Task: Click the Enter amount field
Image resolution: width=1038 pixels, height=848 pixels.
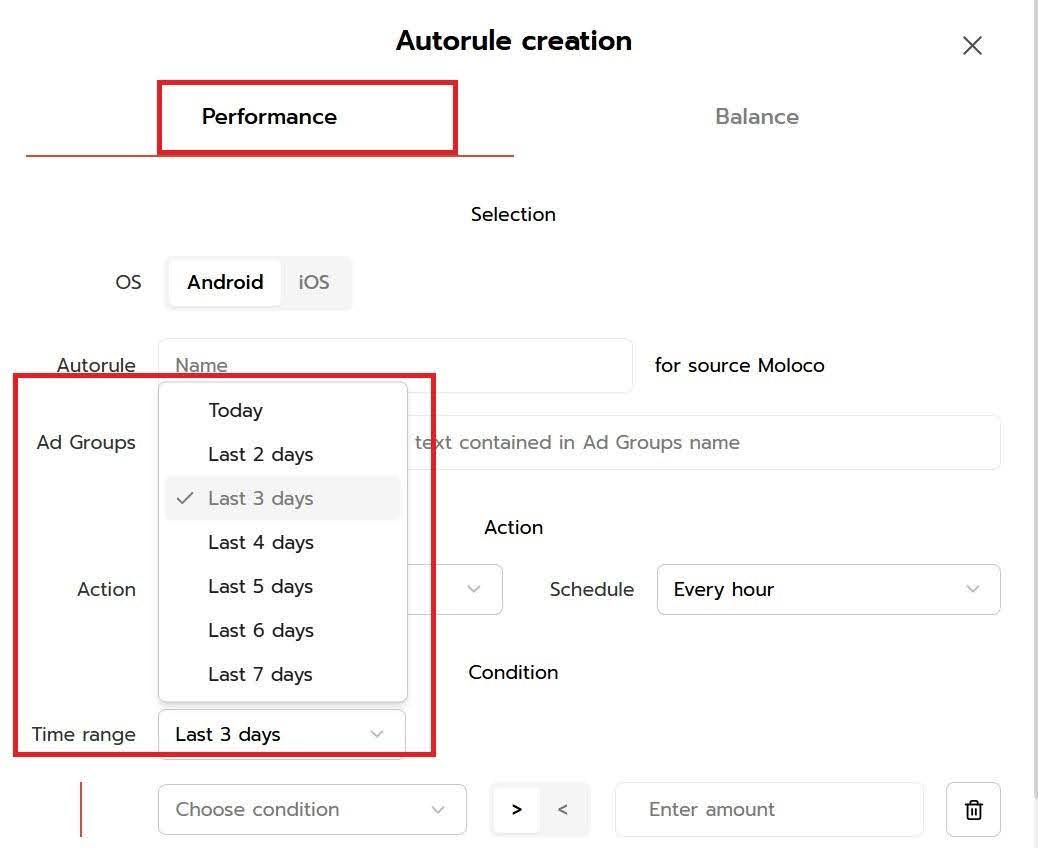Action: click(x=768, y=809)
